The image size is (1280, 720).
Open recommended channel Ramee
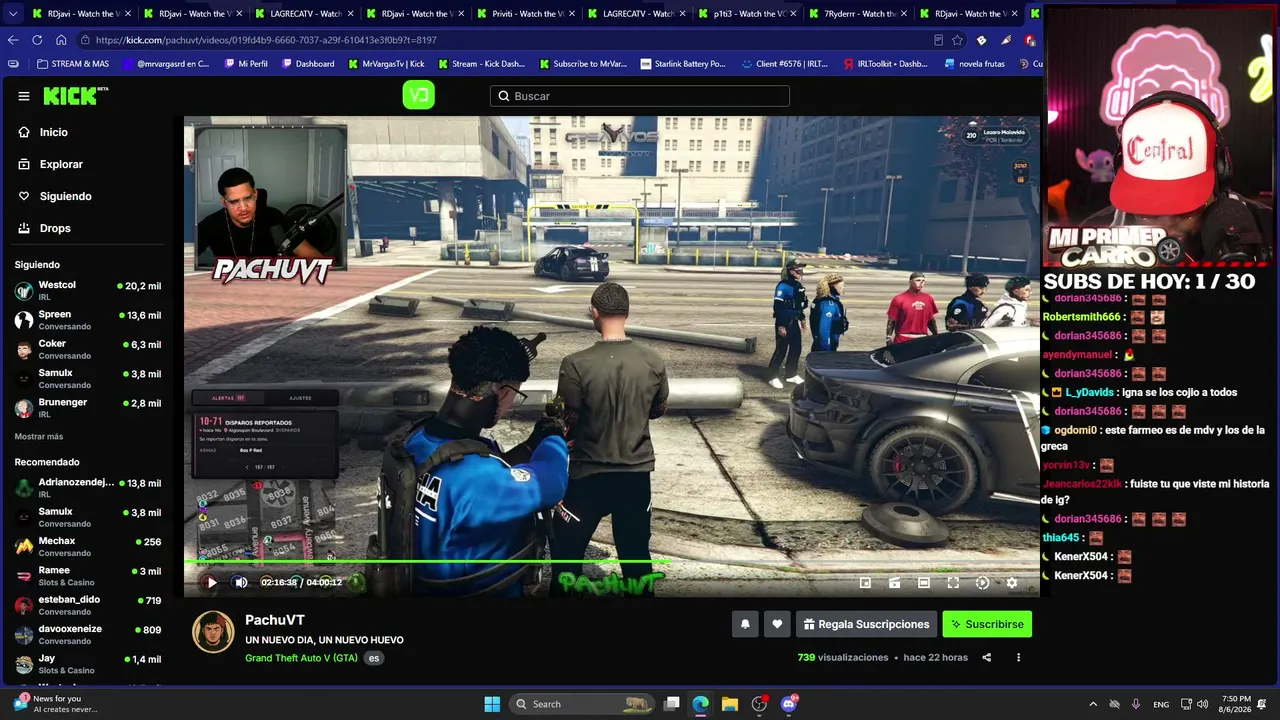(x=88, y=576)
